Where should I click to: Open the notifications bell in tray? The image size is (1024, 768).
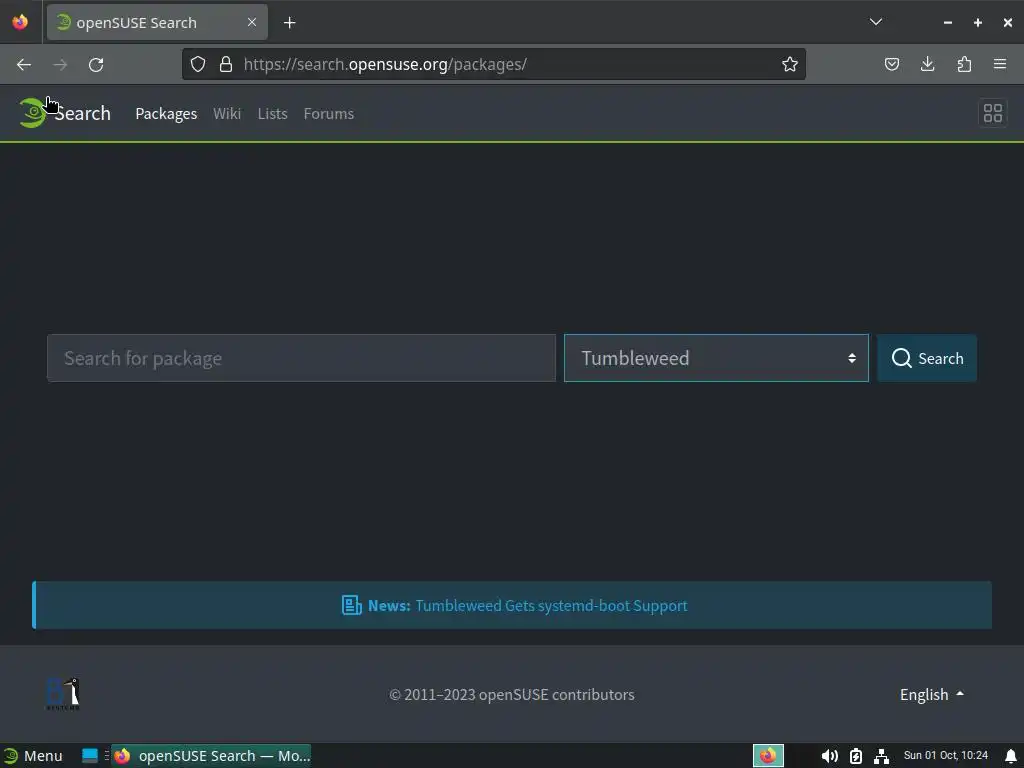tap(1011, 756)
